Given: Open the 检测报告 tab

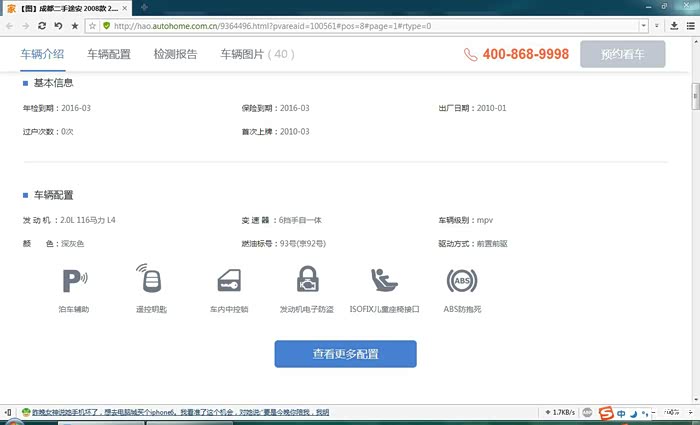Looking at the screenshot, I should tap(175, 54).
